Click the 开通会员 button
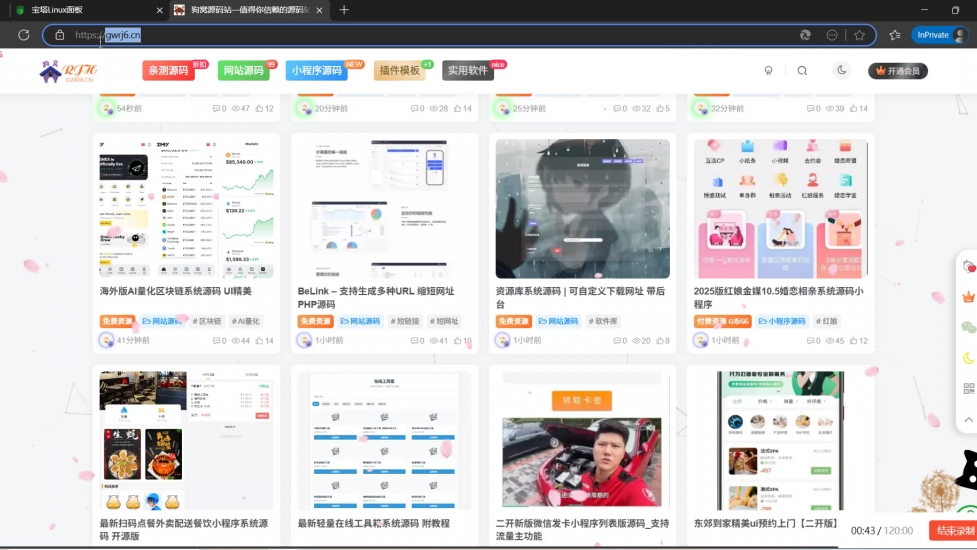The width and height of the screenshot is (977, 550). point(898,71)
